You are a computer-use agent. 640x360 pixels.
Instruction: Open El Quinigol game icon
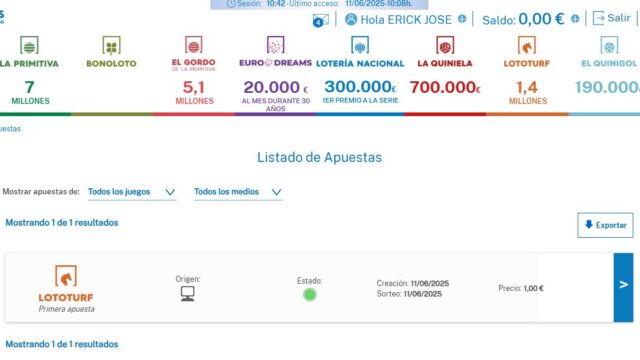(609, 45)
